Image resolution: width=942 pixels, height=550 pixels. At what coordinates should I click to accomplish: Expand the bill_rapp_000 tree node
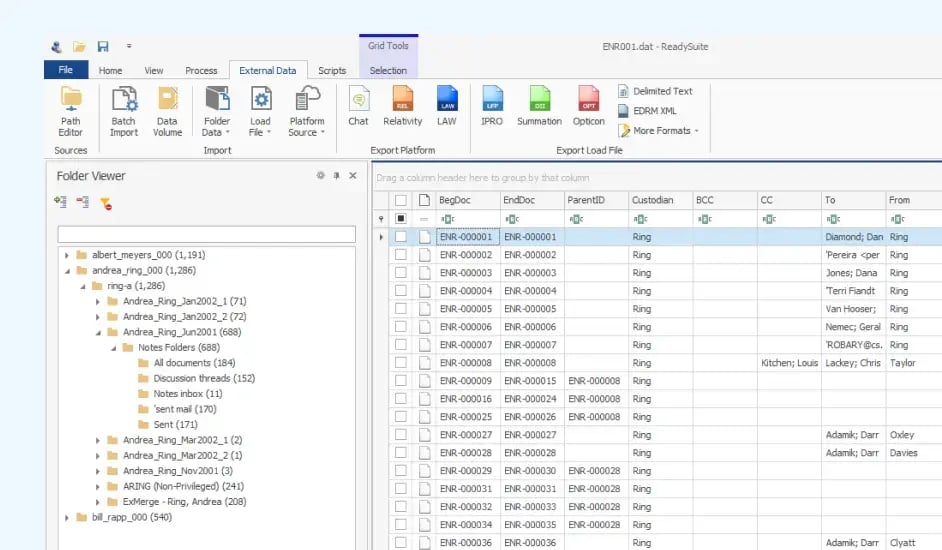(67, 518)
